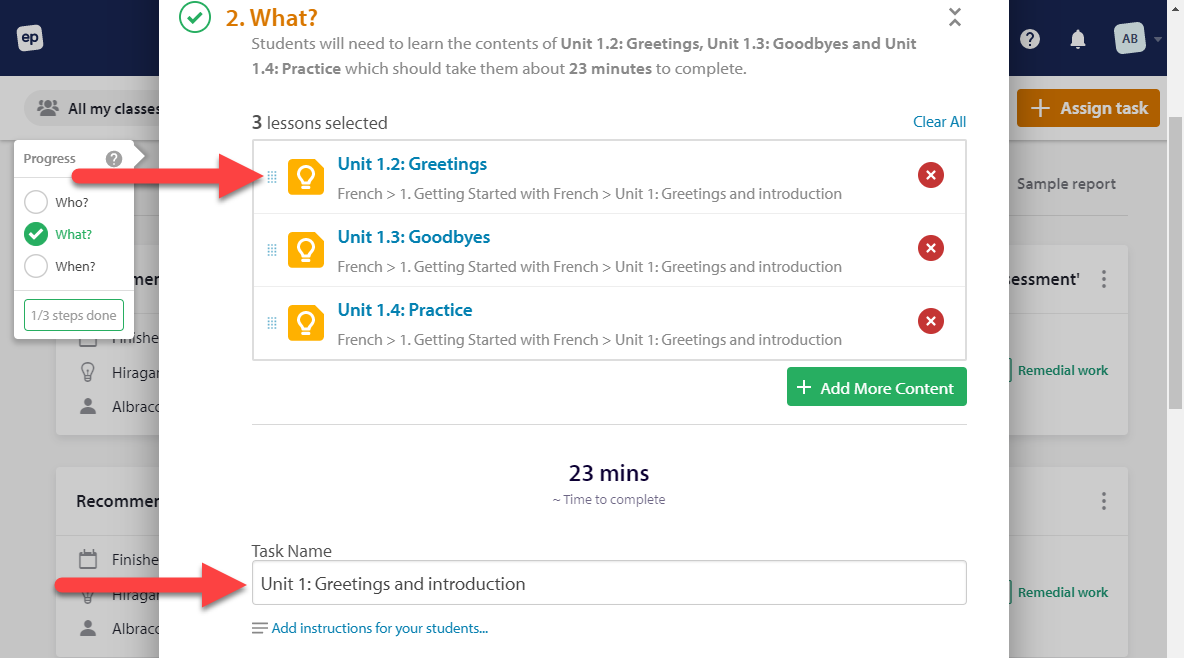Click the ep logo icon

(x=30, y=38)
